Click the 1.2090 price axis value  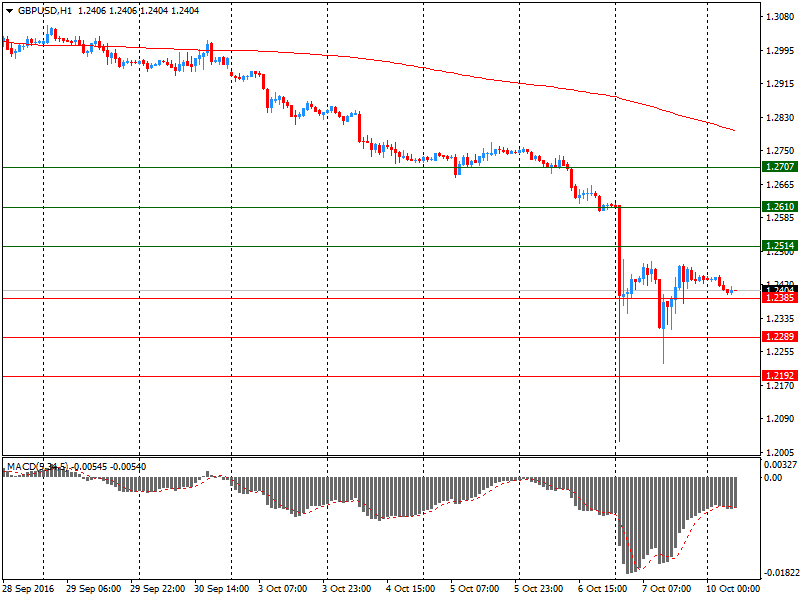pos(780,419)
